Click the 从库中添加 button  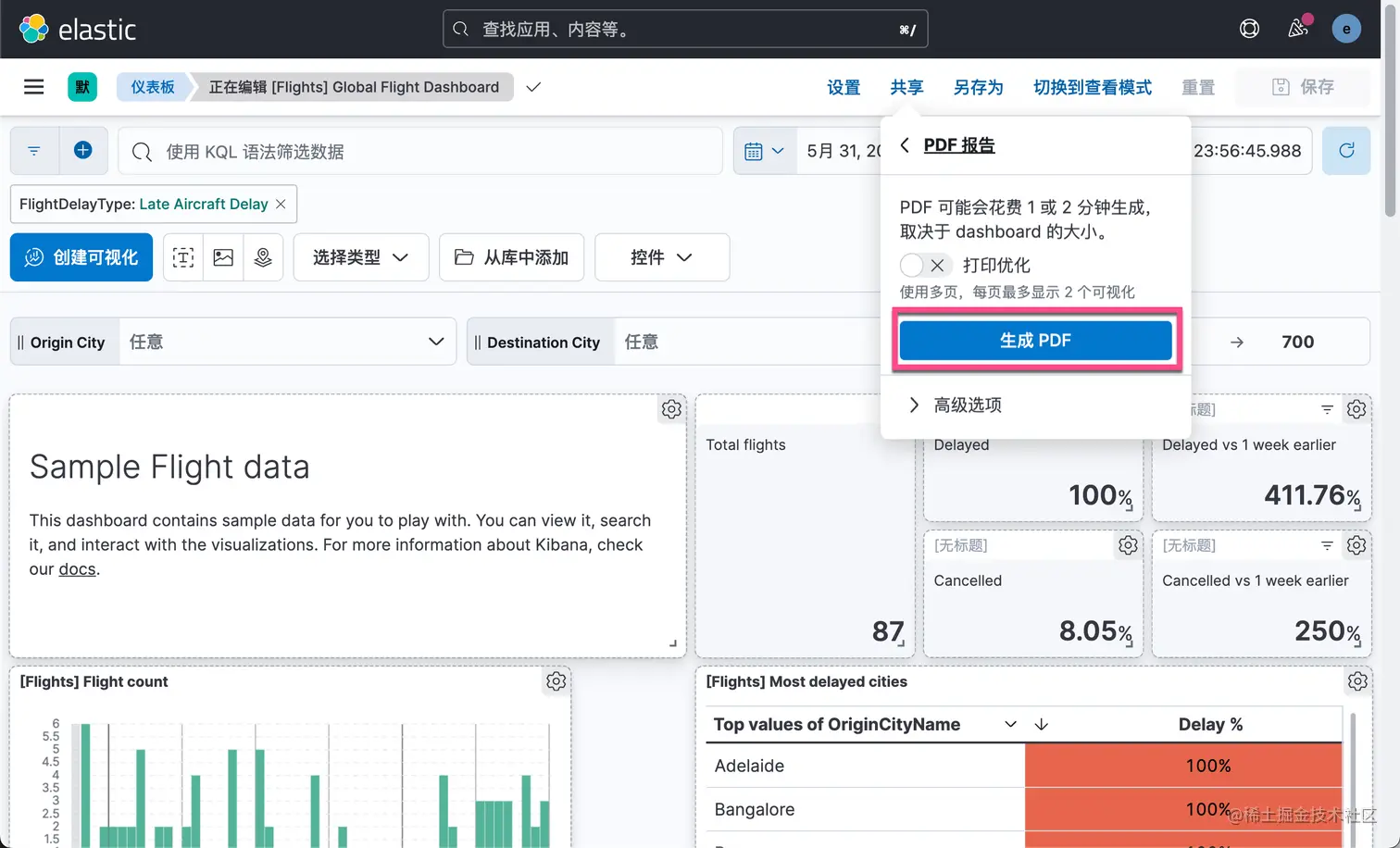coord(511,257)
